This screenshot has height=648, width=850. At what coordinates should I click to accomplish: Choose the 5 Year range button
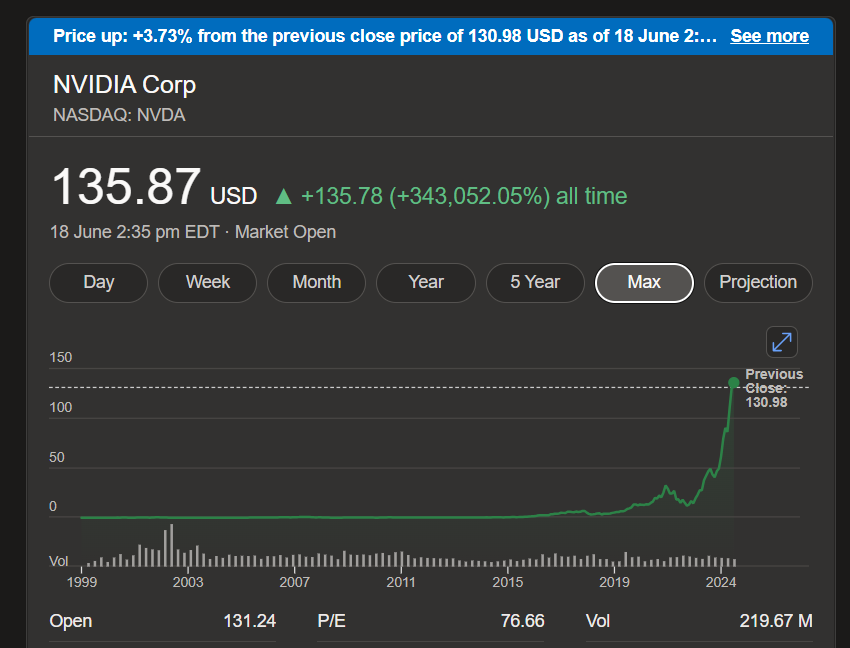click(x=535, y=283)
